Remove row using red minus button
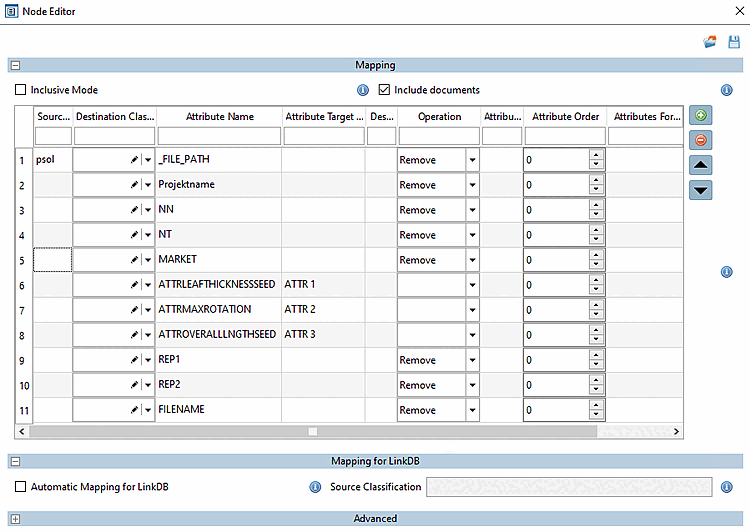The height and width of the screenshot is (532, 750). pos(701,140)
